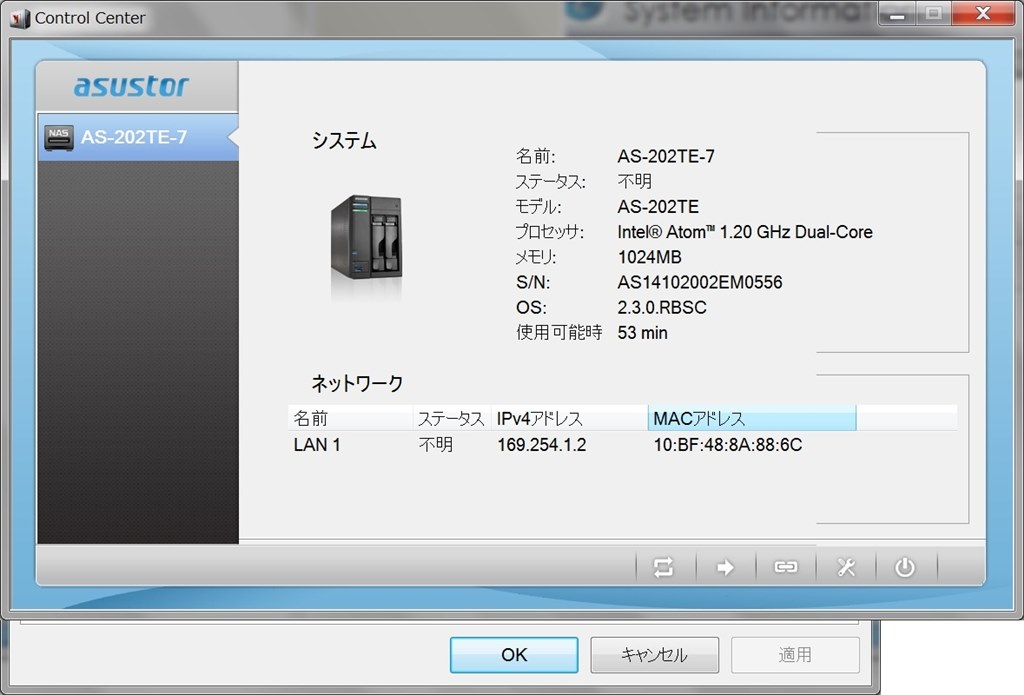Minimize the Control Center window
1024x695 pixels.
click(x=897, y=13)
